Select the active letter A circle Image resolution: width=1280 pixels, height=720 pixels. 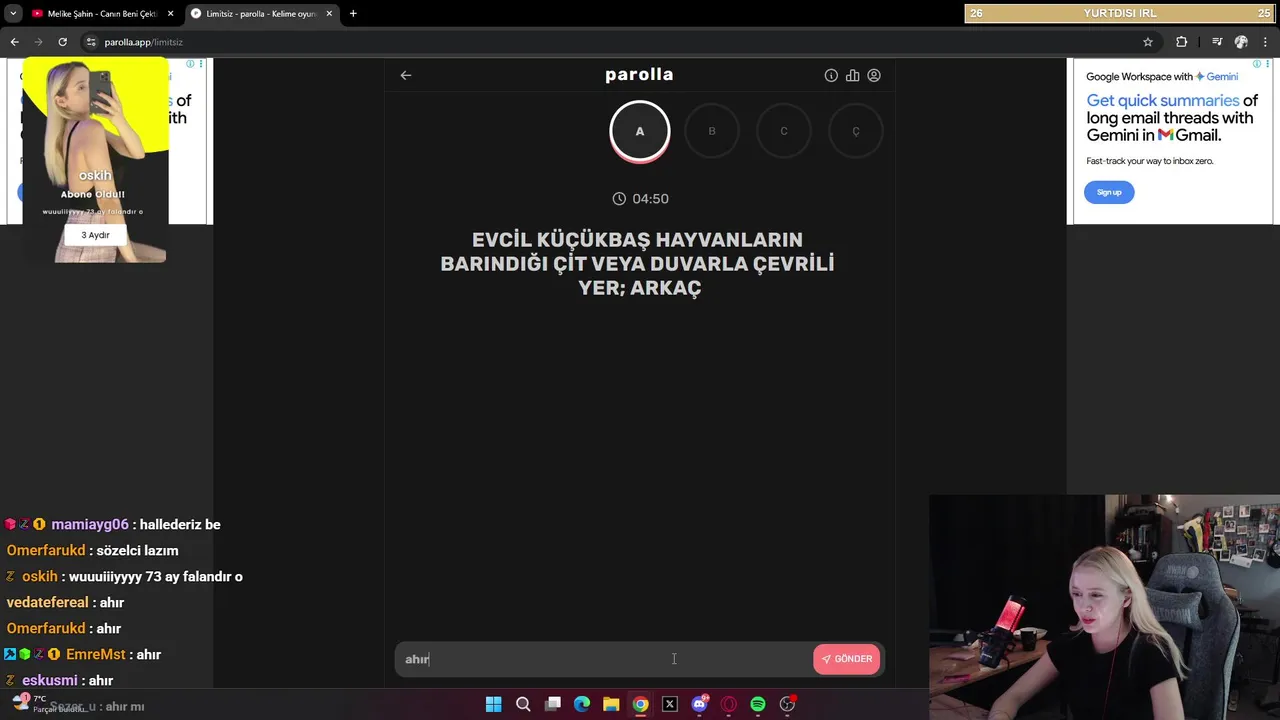pos(640,131)
